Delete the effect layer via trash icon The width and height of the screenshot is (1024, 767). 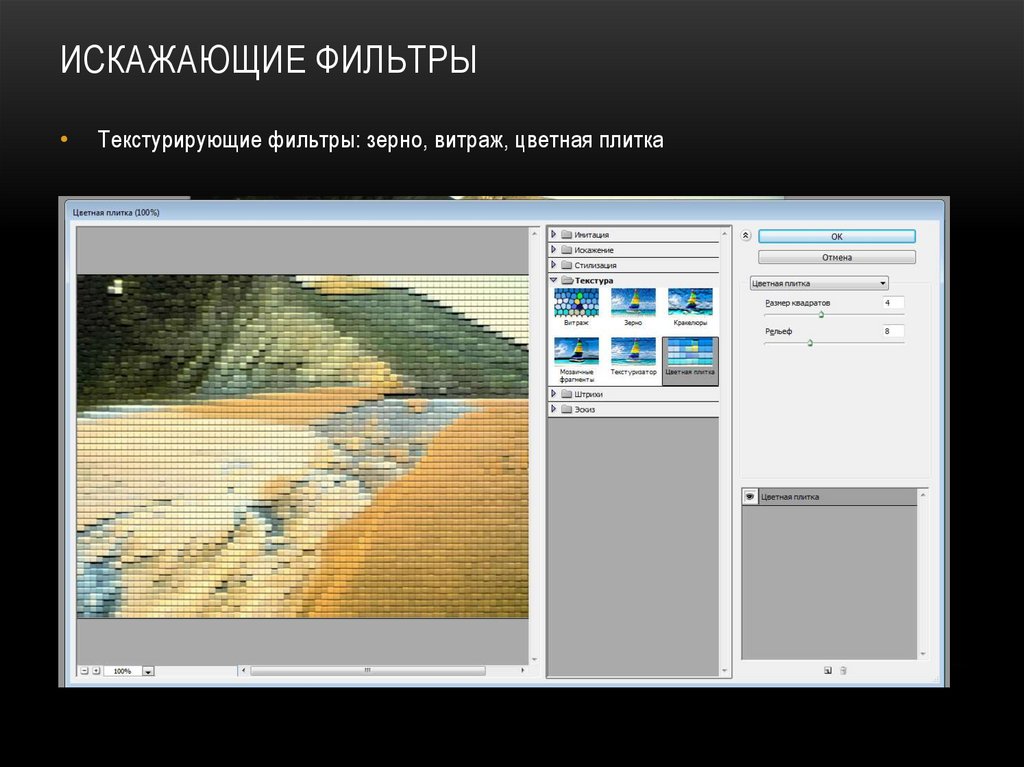click(843, 671)
